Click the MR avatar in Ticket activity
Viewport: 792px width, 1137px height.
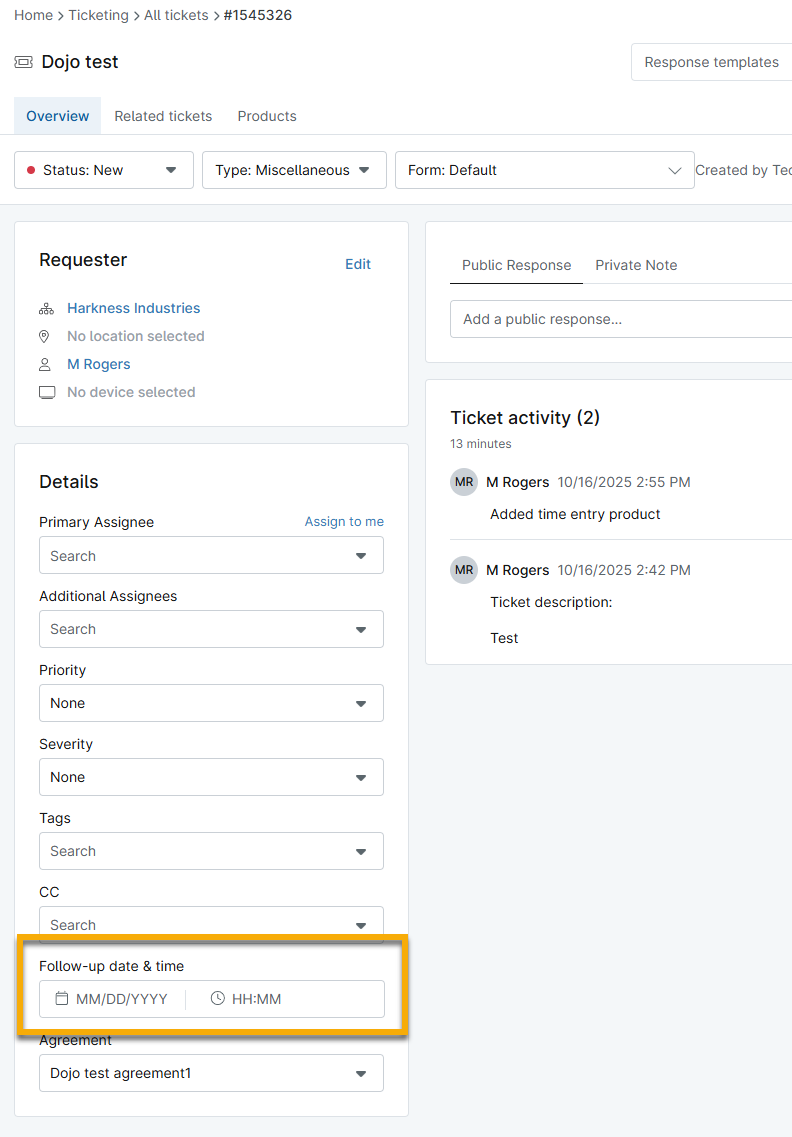click(x=463, y=482)
